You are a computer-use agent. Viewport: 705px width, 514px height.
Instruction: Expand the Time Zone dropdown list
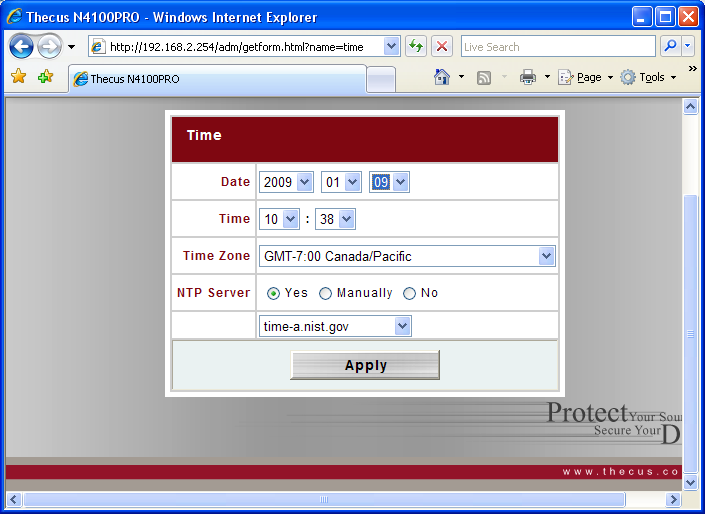tap(546, 256)
